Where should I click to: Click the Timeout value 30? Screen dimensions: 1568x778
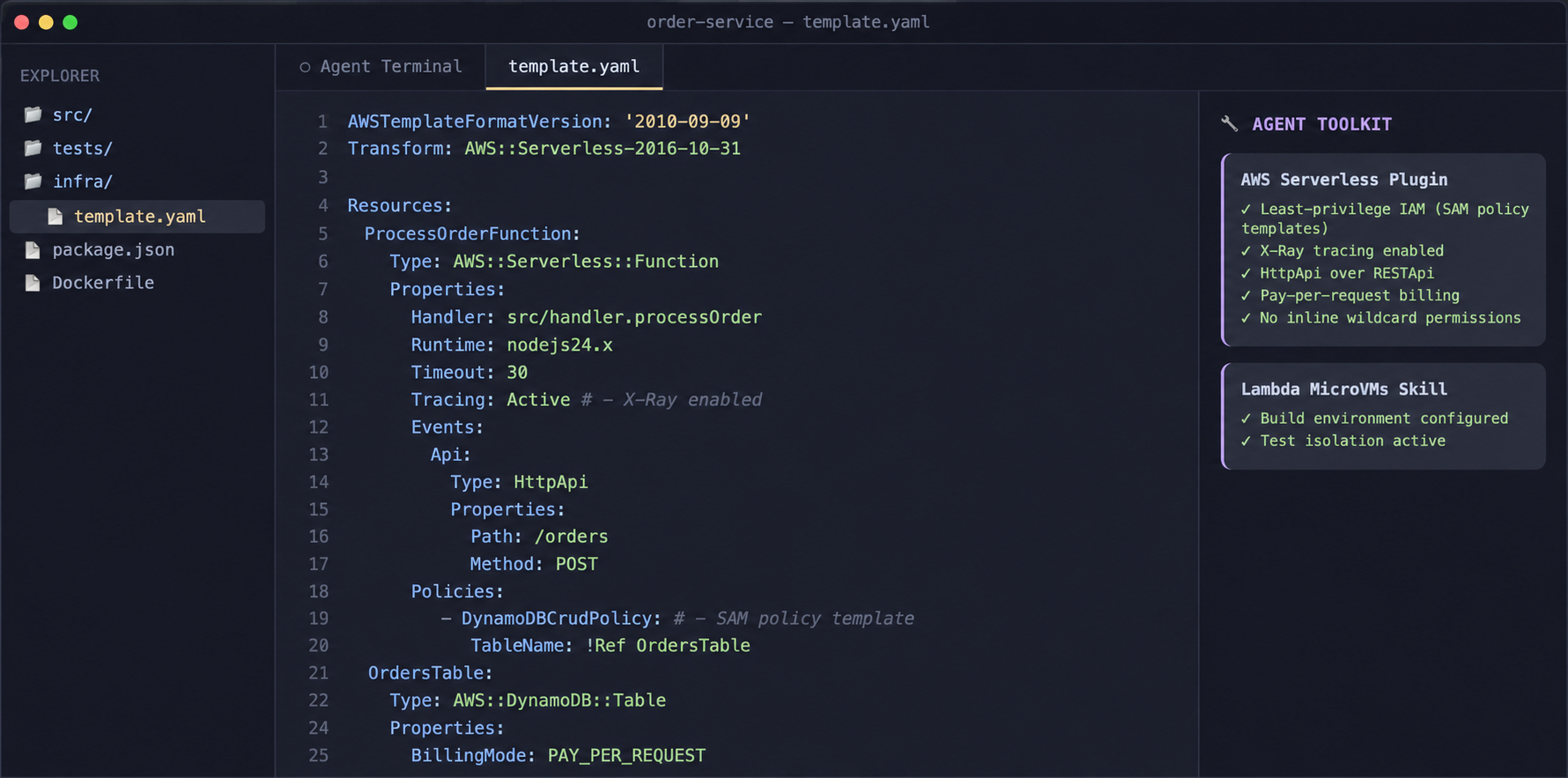[x=517, y=373]
